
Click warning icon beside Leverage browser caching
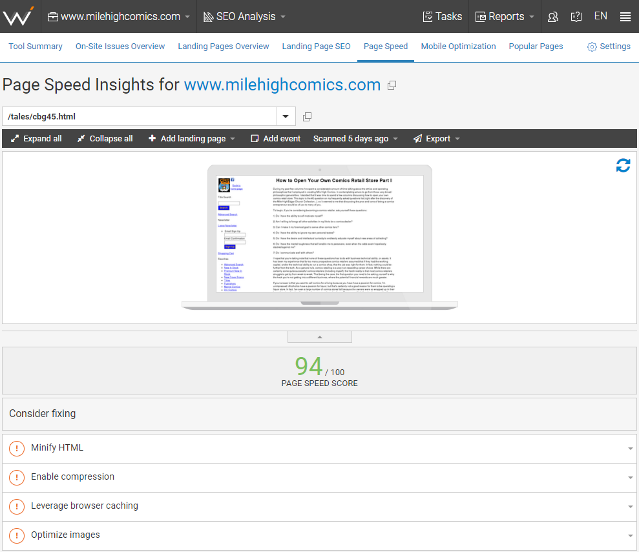coord(17,506)
